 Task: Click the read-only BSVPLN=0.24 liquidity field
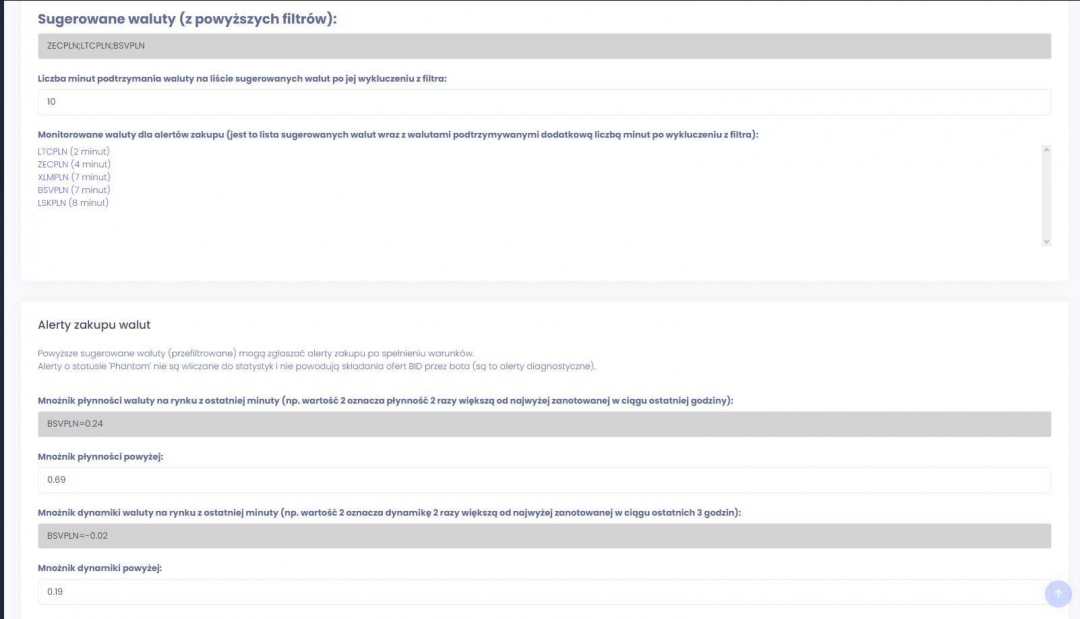[544, 424]
